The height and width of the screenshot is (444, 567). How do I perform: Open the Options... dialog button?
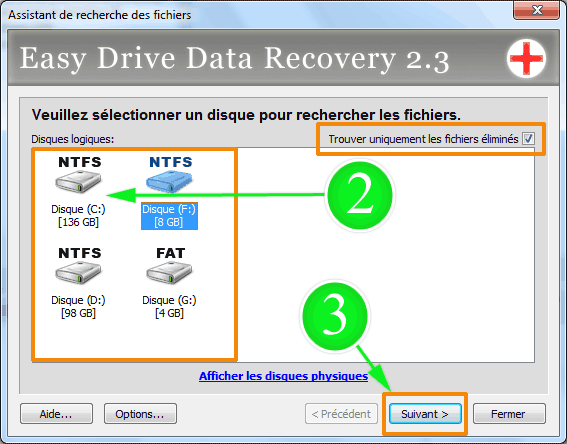pyautogui.click(x=140, y=414)
